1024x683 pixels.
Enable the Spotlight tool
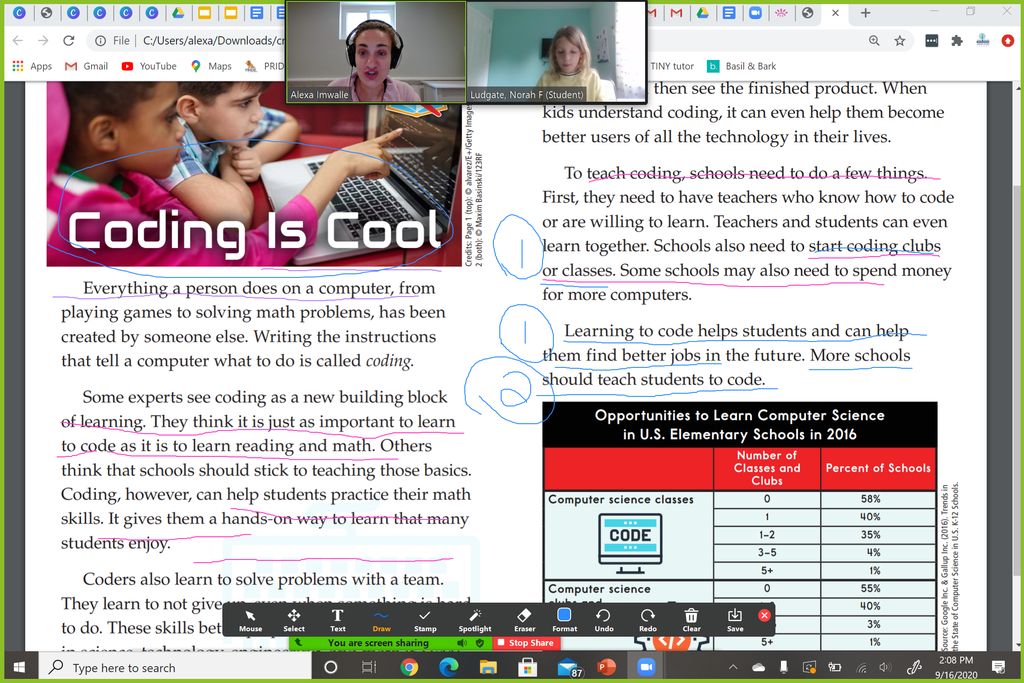tap(475, 620)
